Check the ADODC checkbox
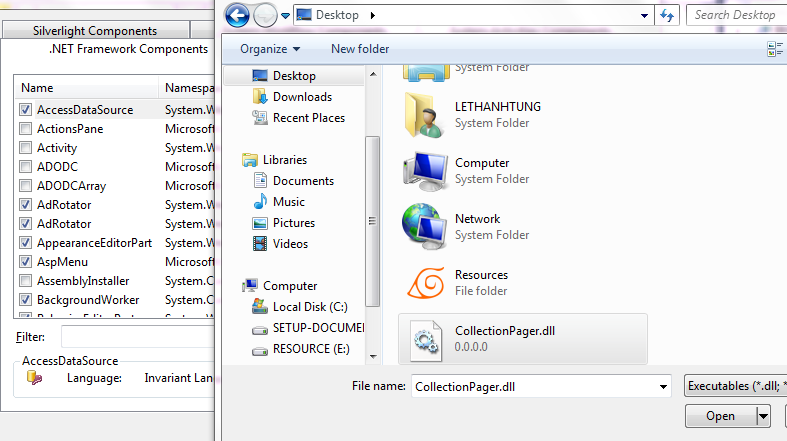 click(x=26, y=167)
